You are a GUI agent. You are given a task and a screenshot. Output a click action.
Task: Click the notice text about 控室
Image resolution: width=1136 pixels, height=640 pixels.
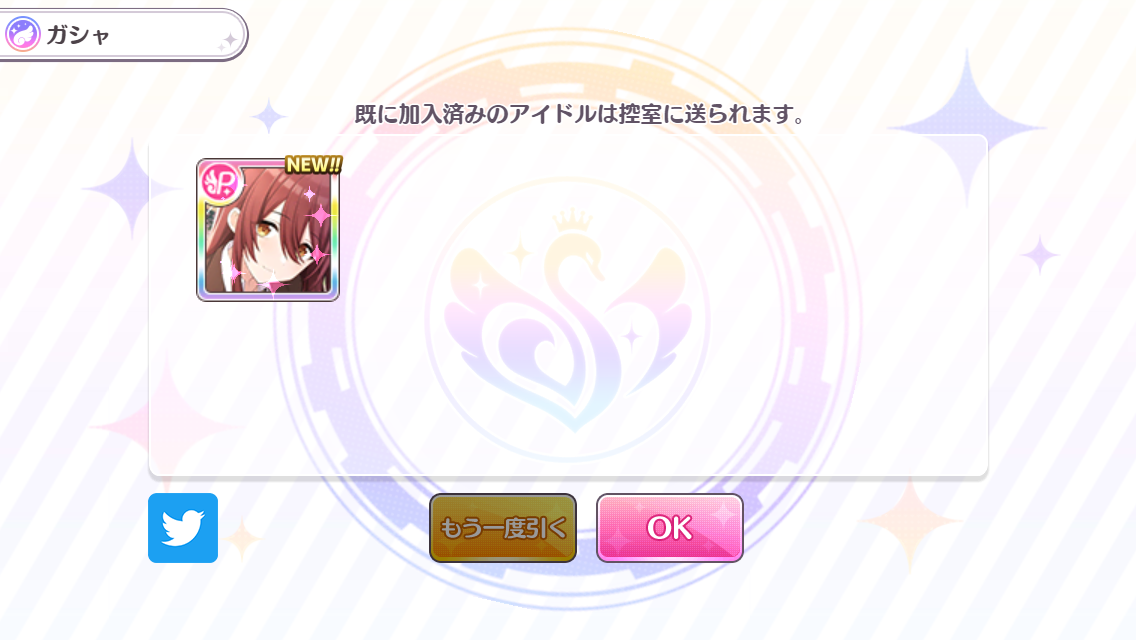580,115
